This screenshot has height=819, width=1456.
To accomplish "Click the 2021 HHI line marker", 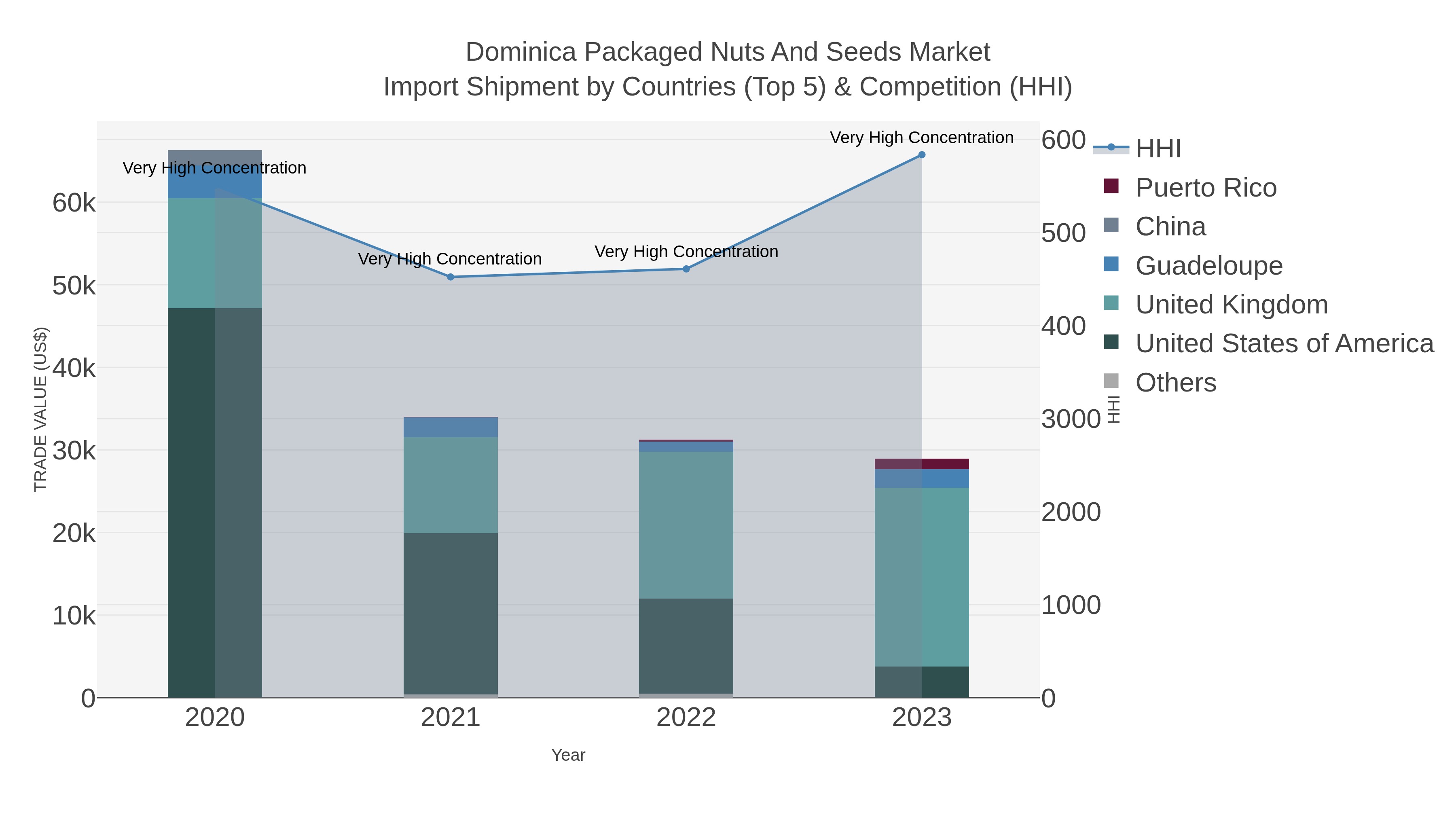I will (x=451, y=277).
